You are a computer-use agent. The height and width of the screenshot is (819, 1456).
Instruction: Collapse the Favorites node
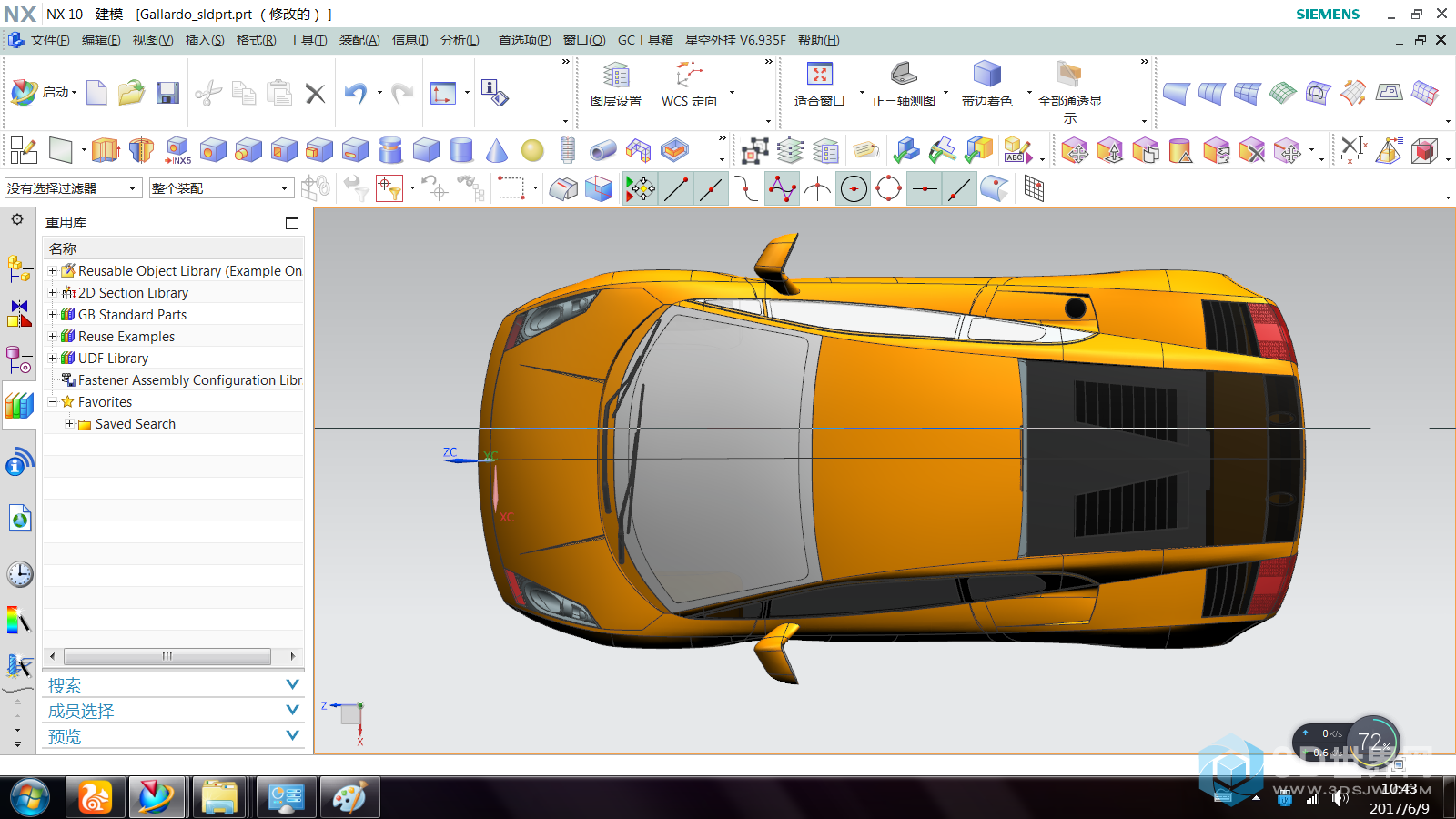coord(52,401)
